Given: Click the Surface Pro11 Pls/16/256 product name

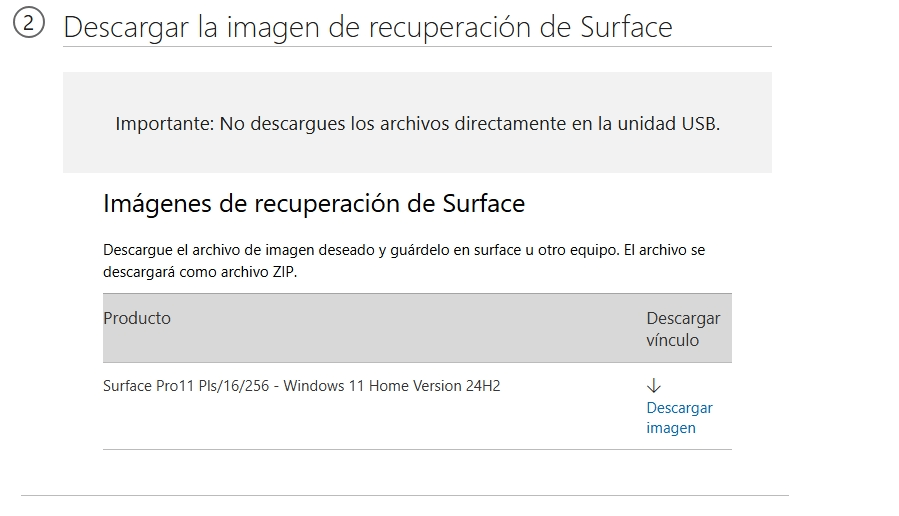Looking at the screenshot, I should click(186, 386).
